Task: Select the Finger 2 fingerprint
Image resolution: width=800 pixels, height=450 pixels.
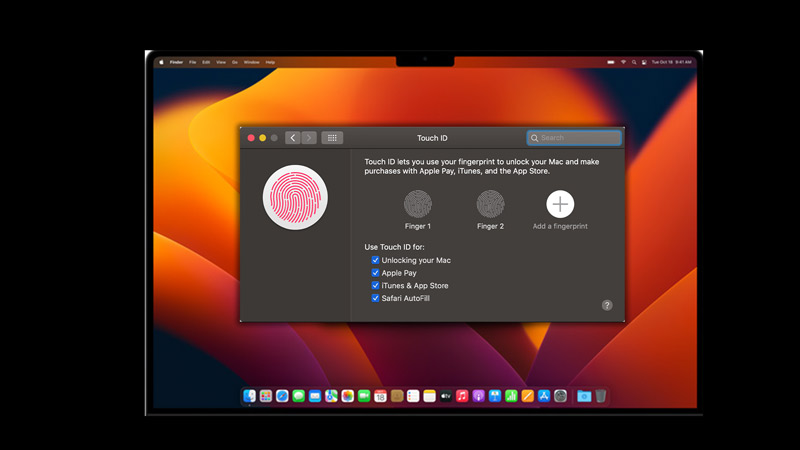Action: click(x=490, y=204)
